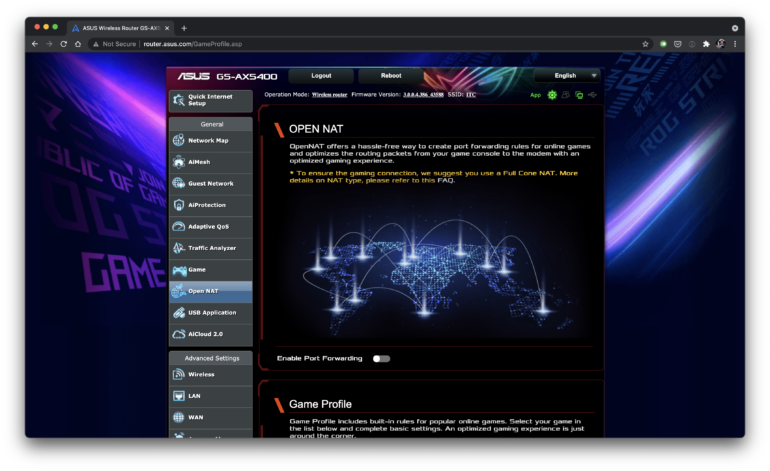
Task: Select the ASUS Wireless Router browser tab
Action: 119,28
